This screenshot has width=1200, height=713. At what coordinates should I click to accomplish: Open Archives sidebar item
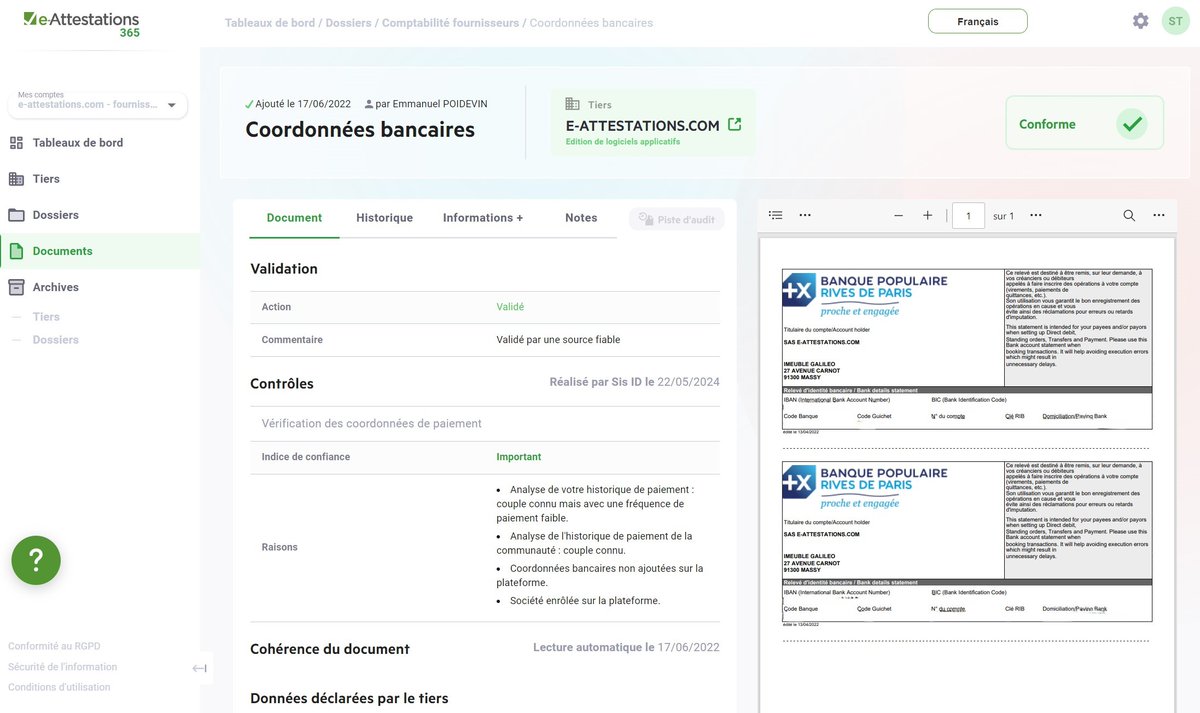(x=55, y=287)
